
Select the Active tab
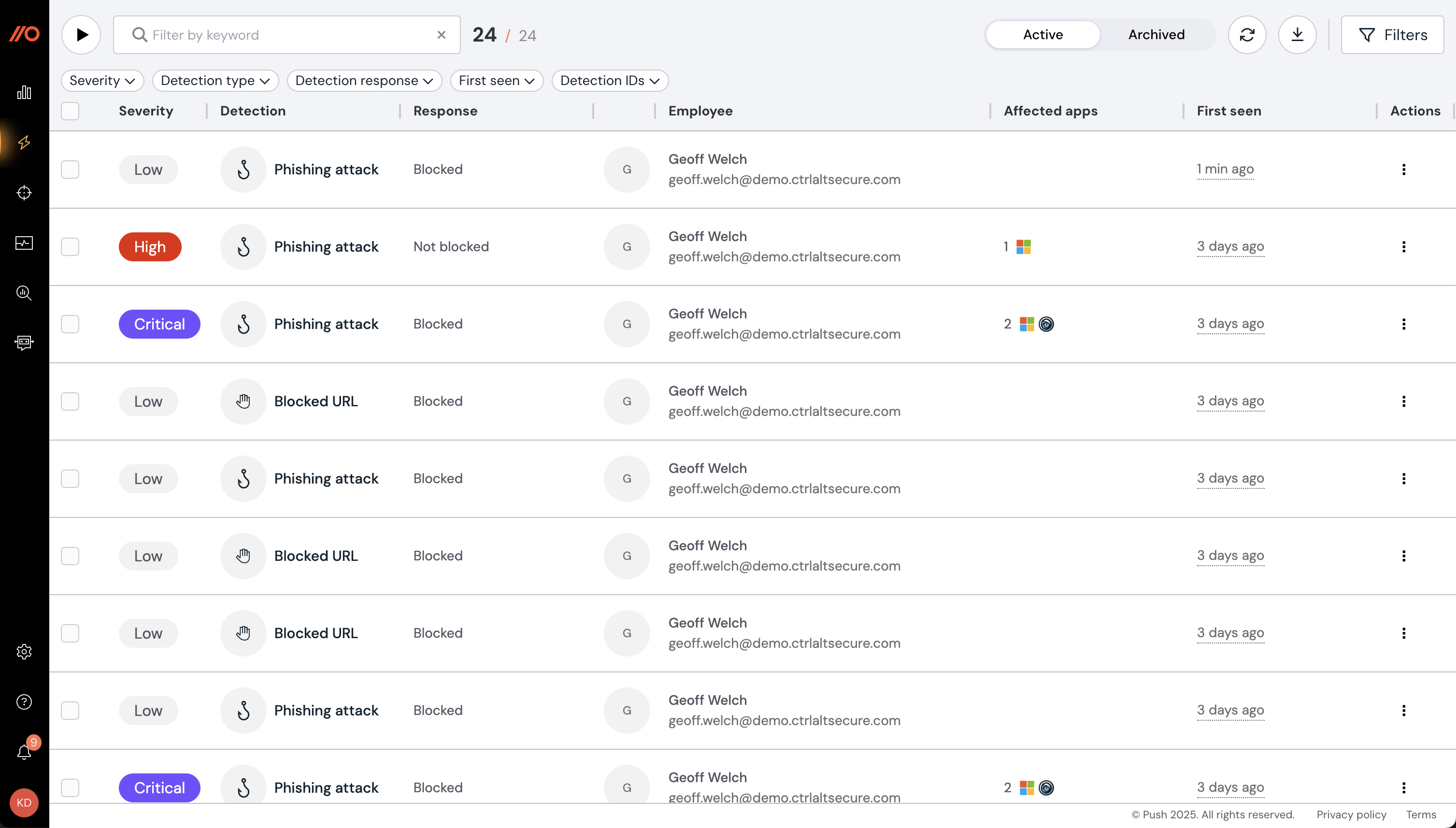coord(1042,35)
